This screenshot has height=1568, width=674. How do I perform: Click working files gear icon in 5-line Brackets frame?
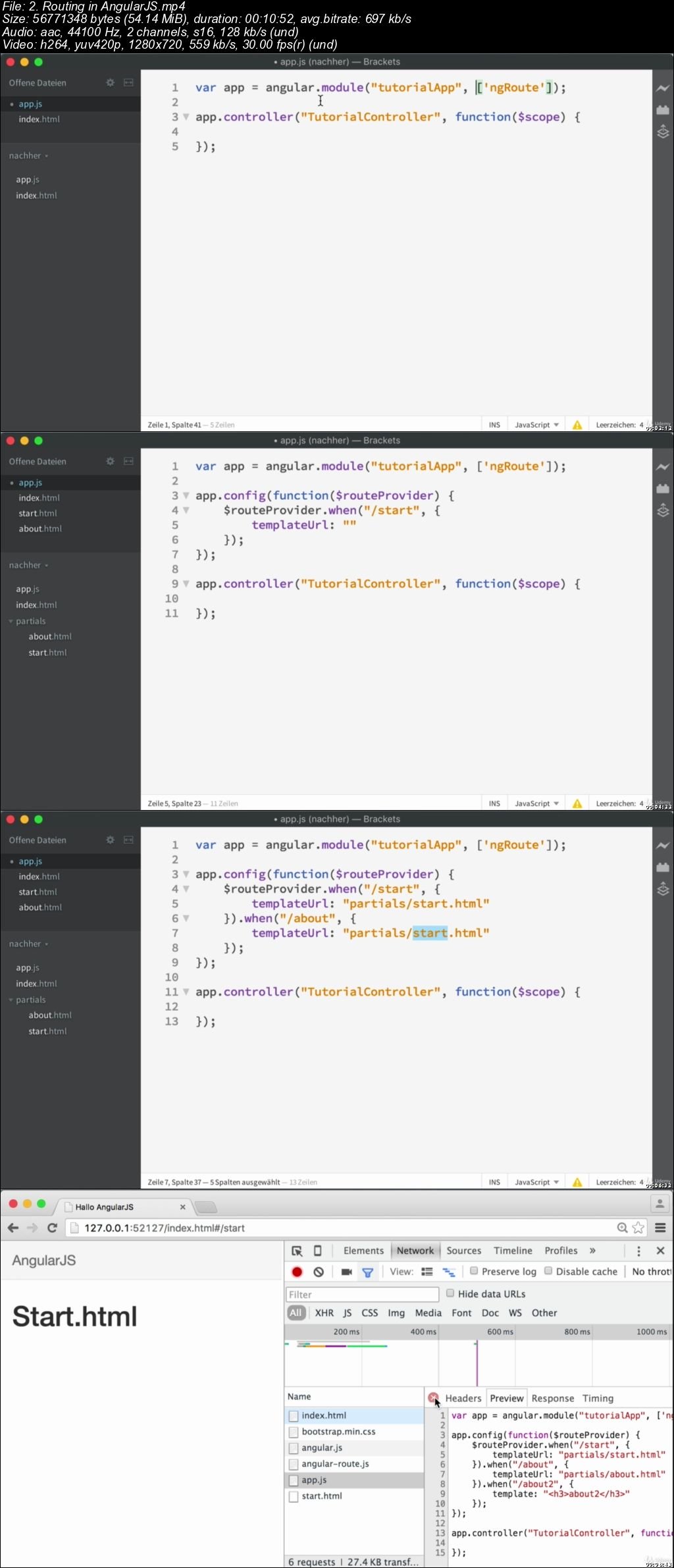point(110,83)
